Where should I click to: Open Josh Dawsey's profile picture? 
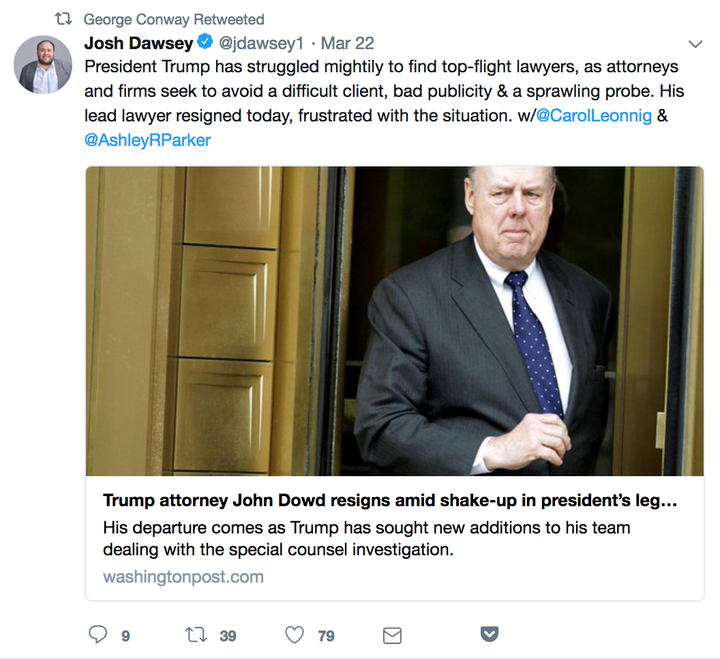43,64
